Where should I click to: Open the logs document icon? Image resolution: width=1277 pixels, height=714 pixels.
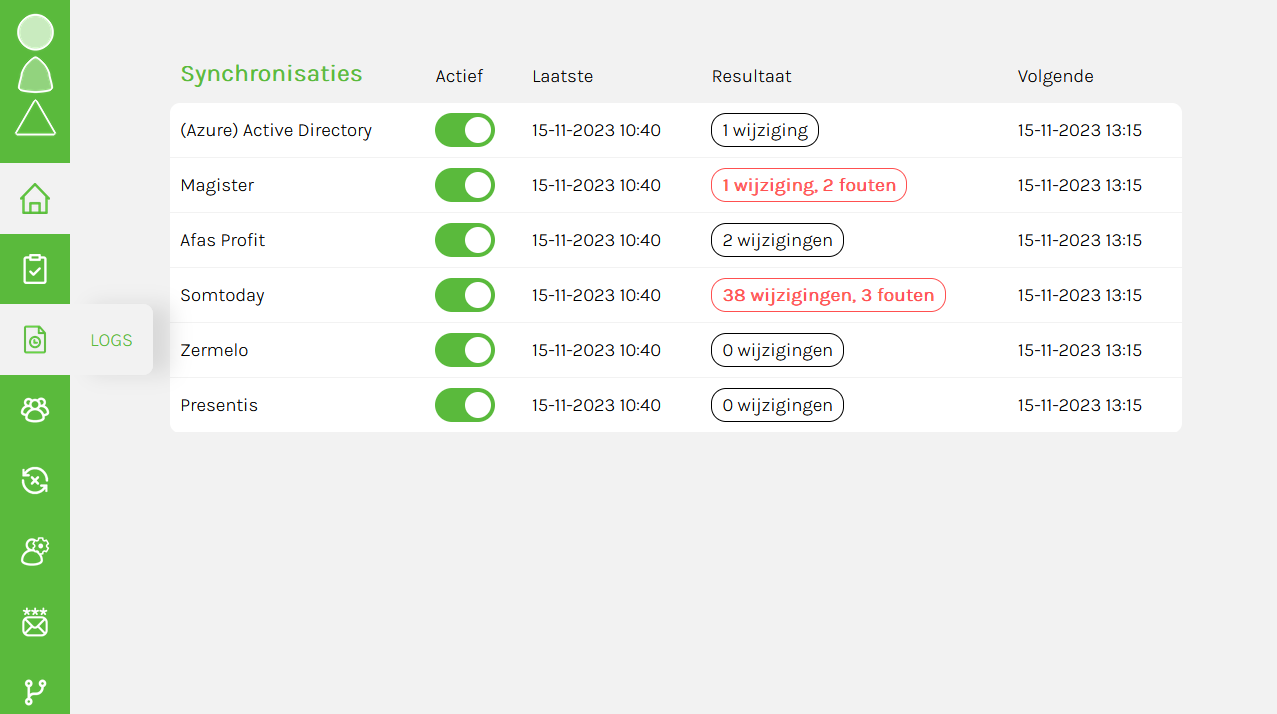(x=35, y=340)
